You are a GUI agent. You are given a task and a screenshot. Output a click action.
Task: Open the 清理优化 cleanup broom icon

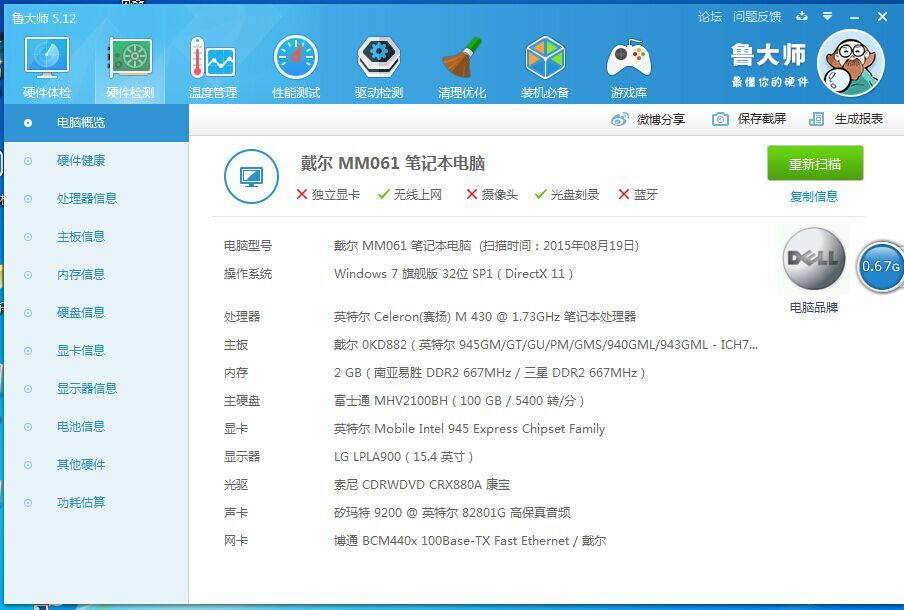pos(462,67)
